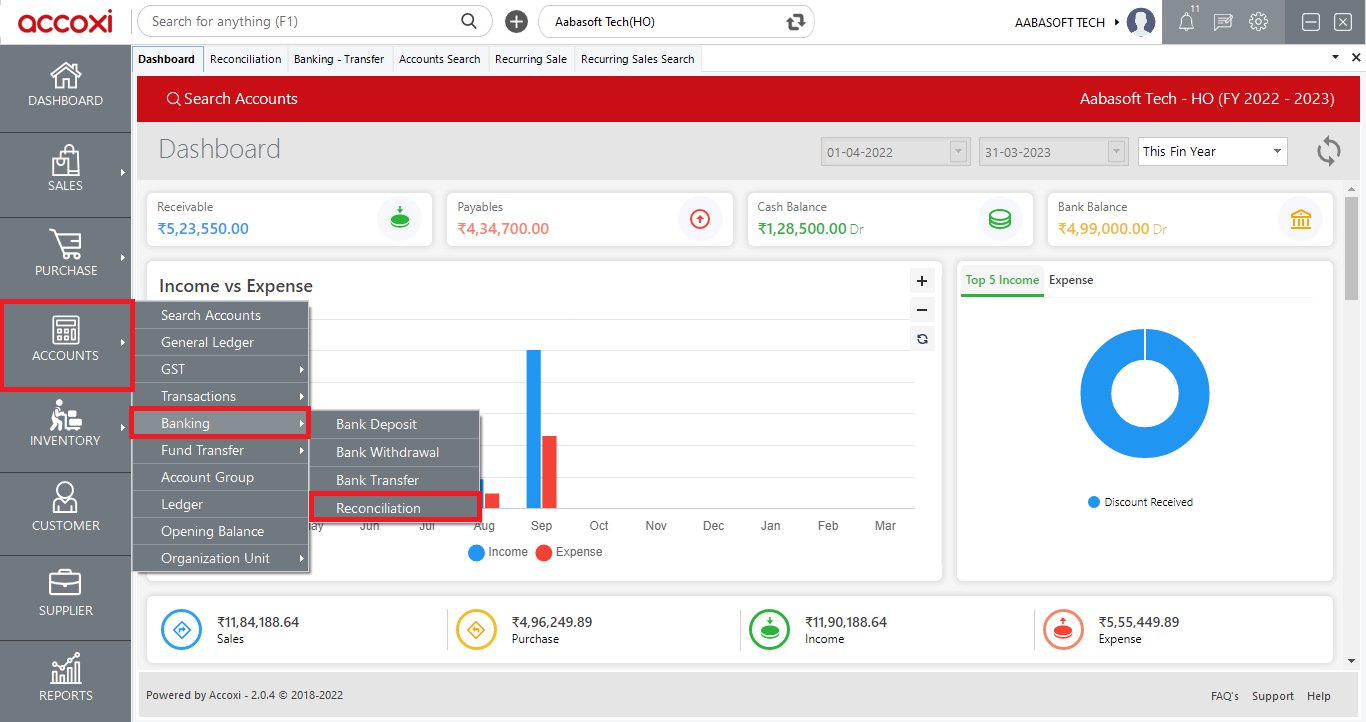The width and height of the screenshot is (1366, 722).
Task: Open the settings gear
Action: click(x=1259, y=22)
